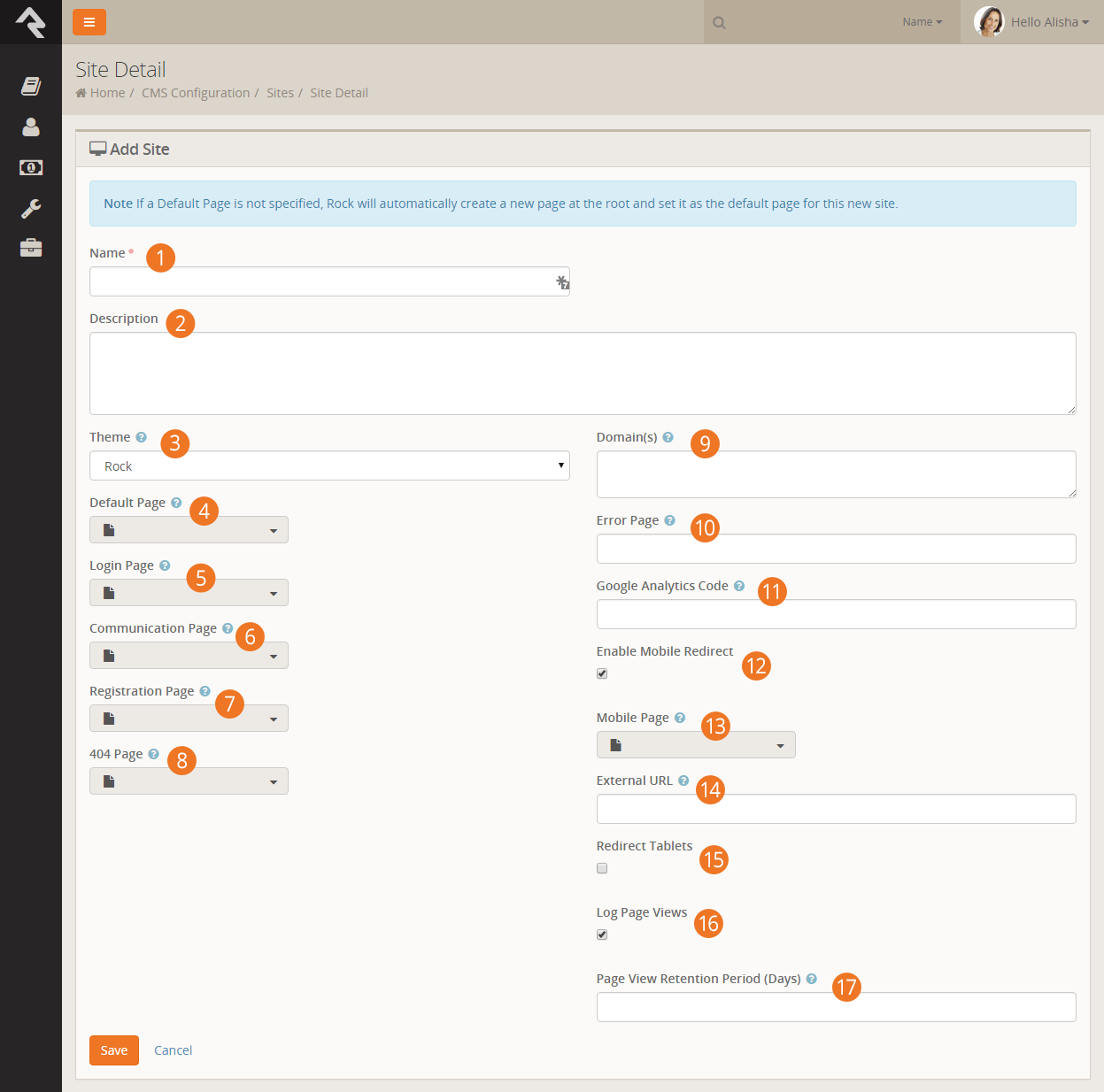The image size is (1104, 1092).
Task: Open the Hello Alisha user menu
Action: (1050, 22)
